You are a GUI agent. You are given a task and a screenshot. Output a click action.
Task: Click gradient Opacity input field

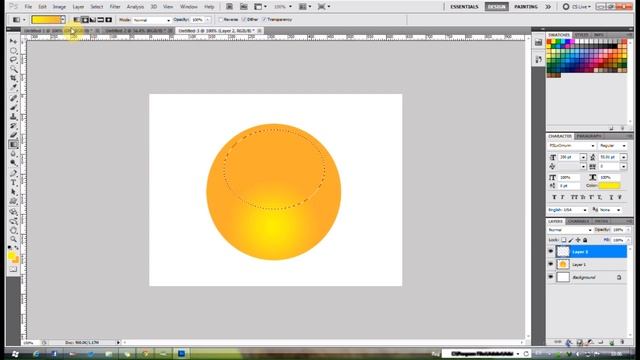coord(197,20)
